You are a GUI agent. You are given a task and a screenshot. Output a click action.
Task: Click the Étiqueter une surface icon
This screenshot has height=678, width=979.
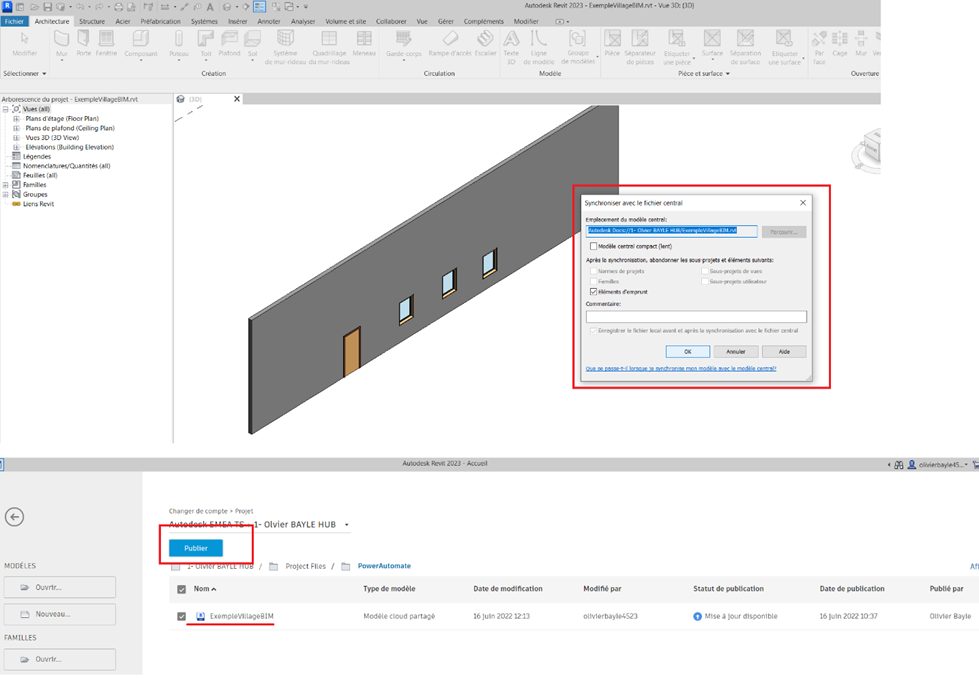[x=784, y=39]
